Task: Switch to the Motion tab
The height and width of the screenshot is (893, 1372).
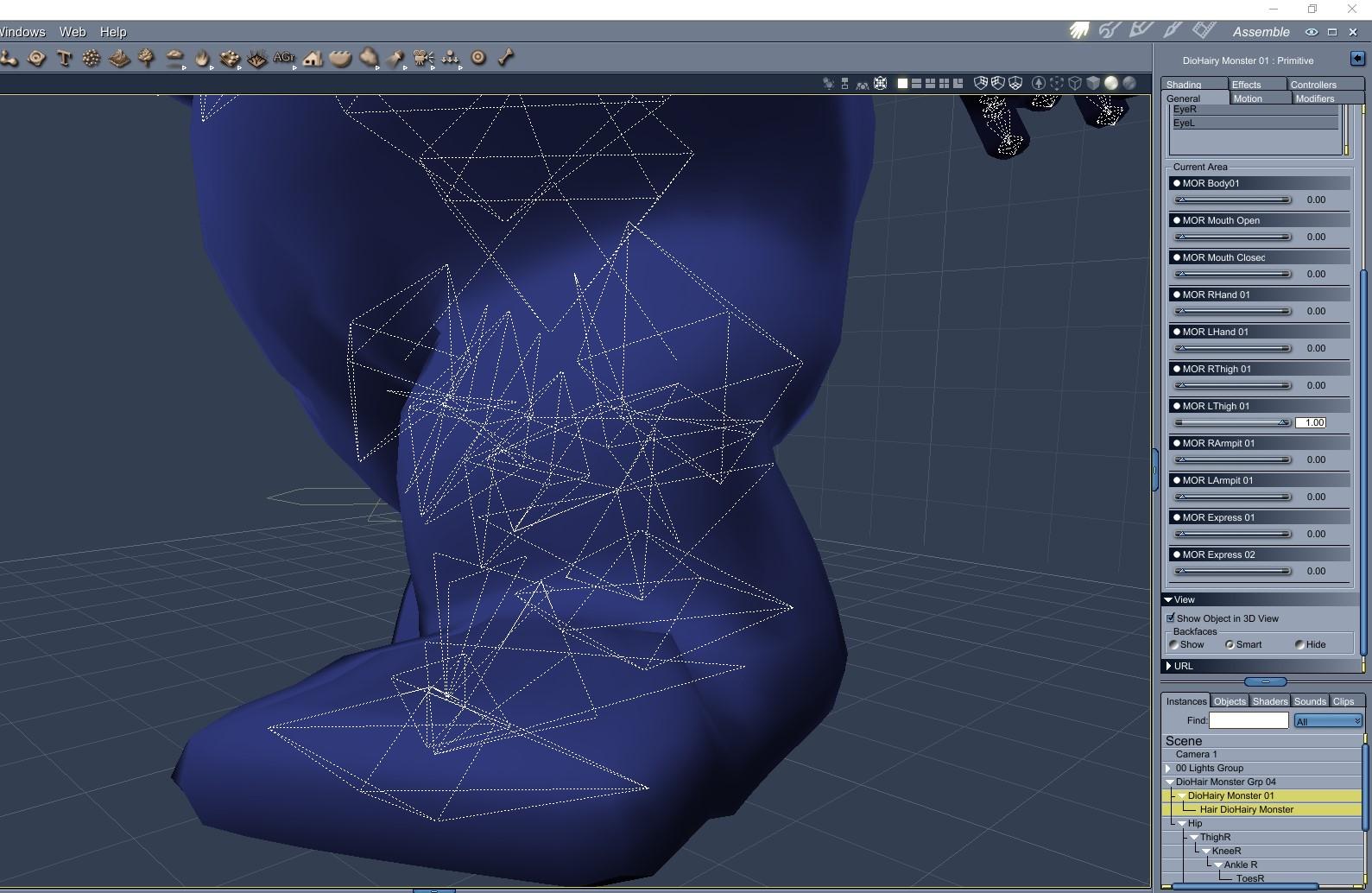Action: pyautogui.click(x=1260, y=98)
